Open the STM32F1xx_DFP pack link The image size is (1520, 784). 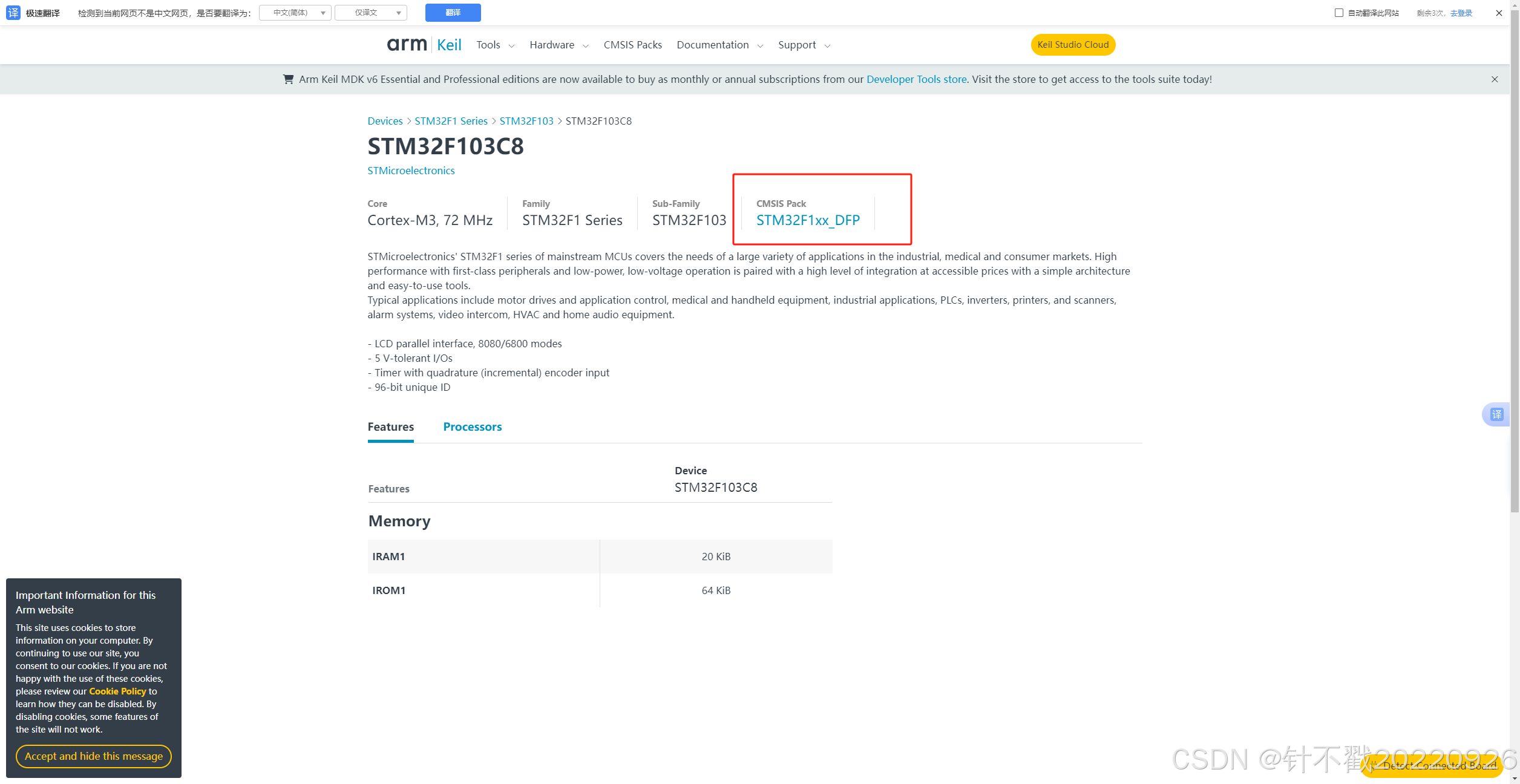tap(808, 220)
